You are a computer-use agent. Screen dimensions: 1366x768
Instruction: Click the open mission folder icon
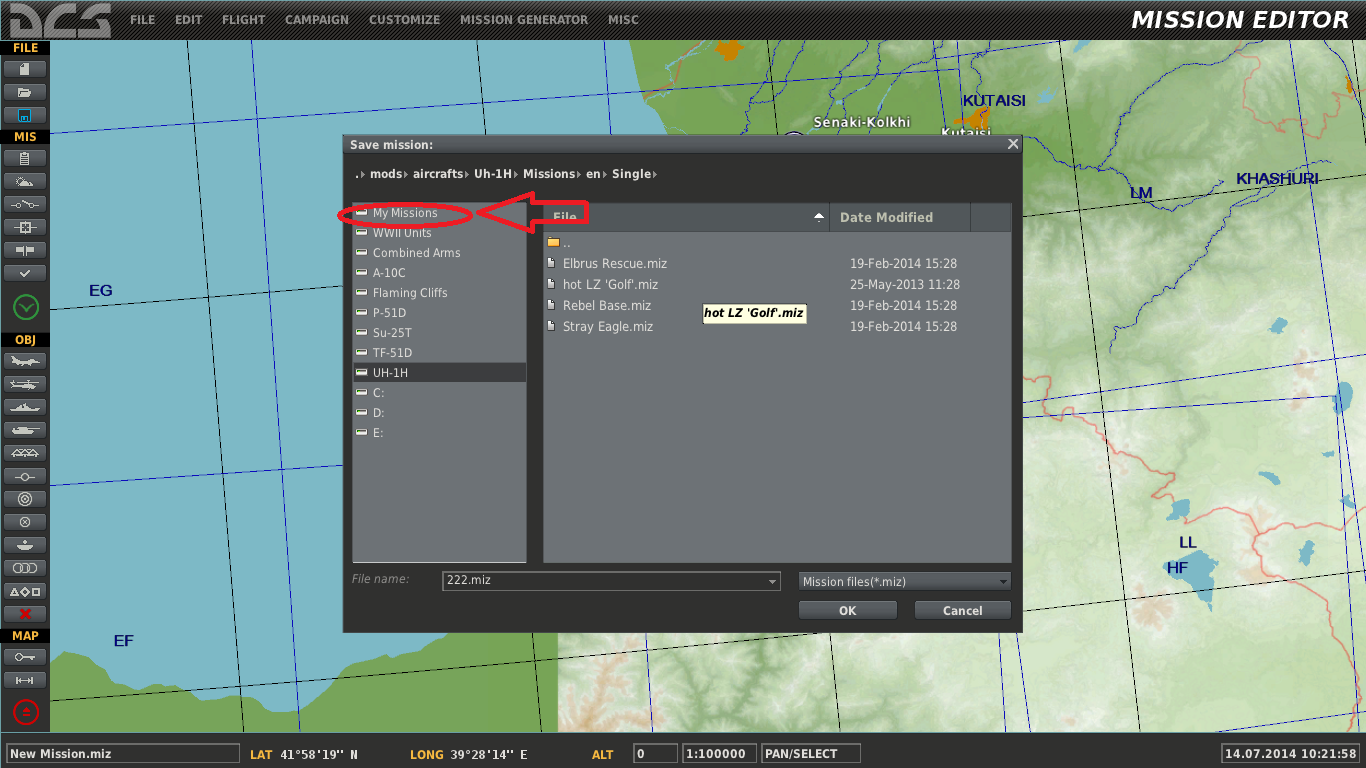tap(25, 92)
